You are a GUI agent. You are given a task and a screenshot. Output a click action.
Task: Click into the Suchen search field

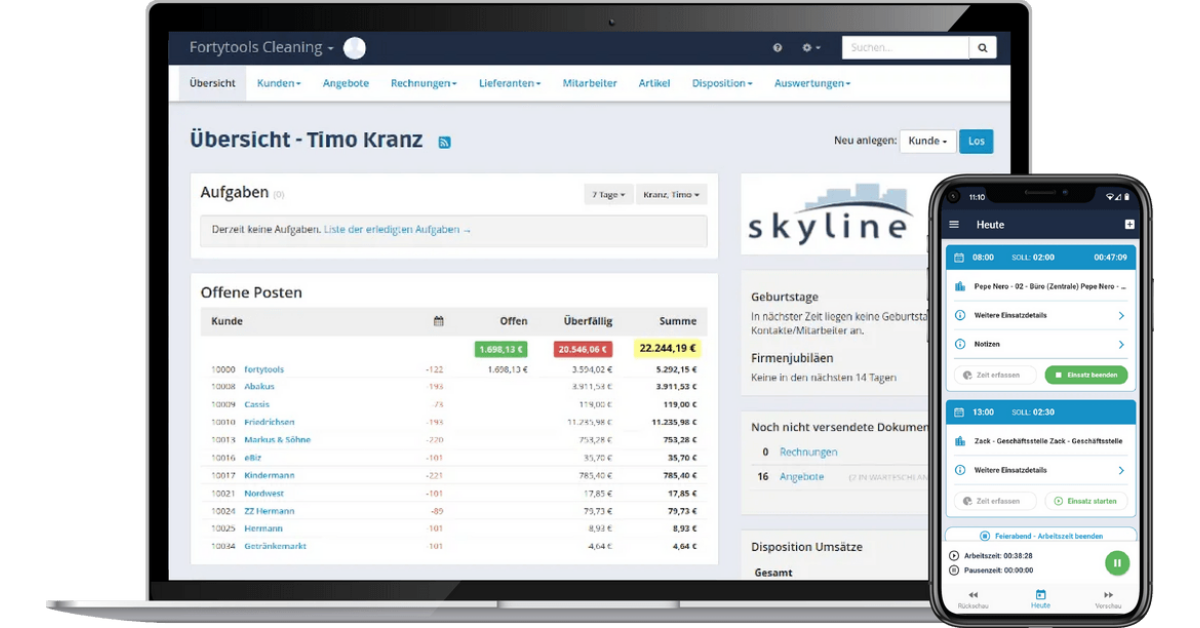pyautogui.click(x=904, y=48)
